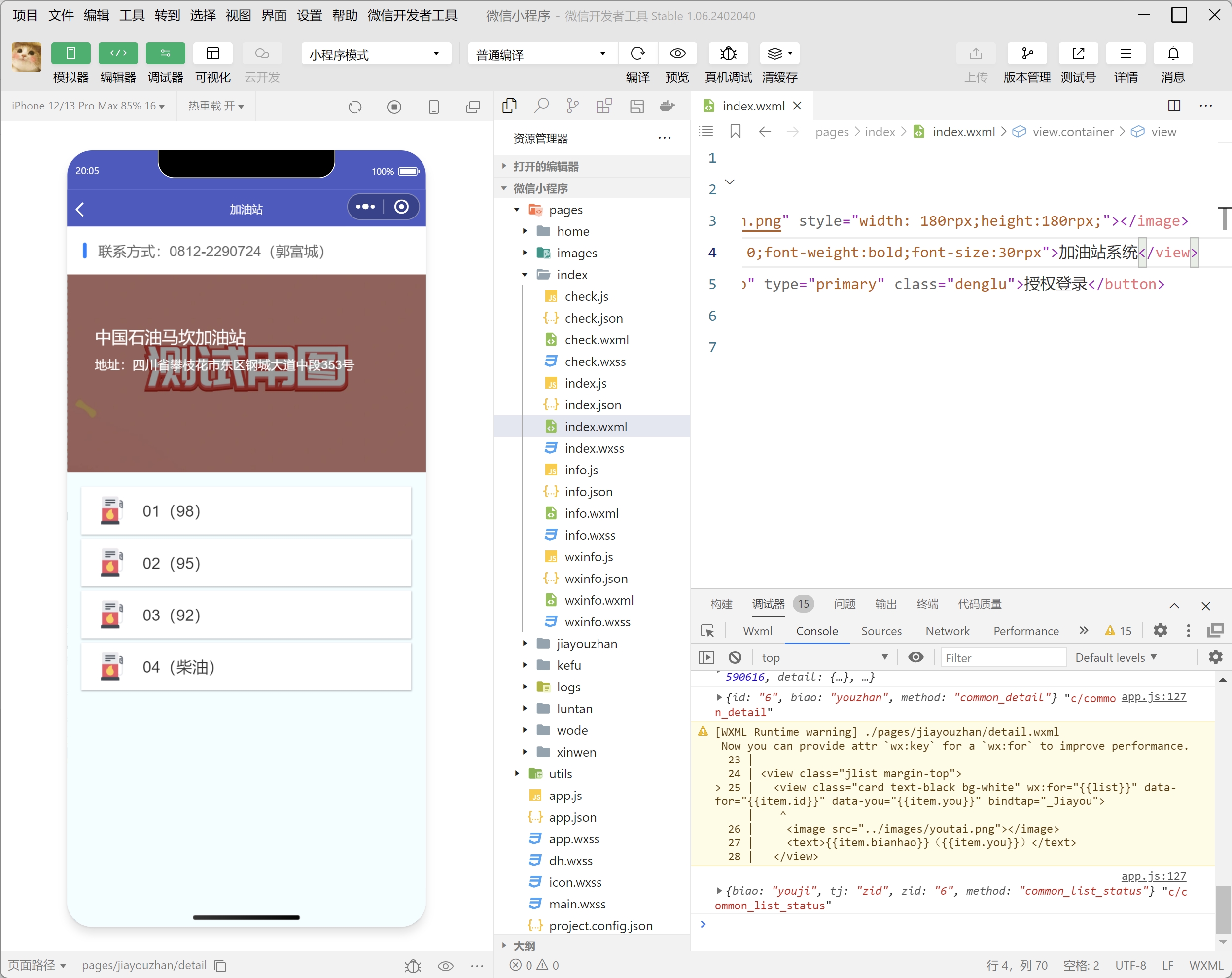Copy the page path pages/jiayouzhan/detail

[220, 966]
